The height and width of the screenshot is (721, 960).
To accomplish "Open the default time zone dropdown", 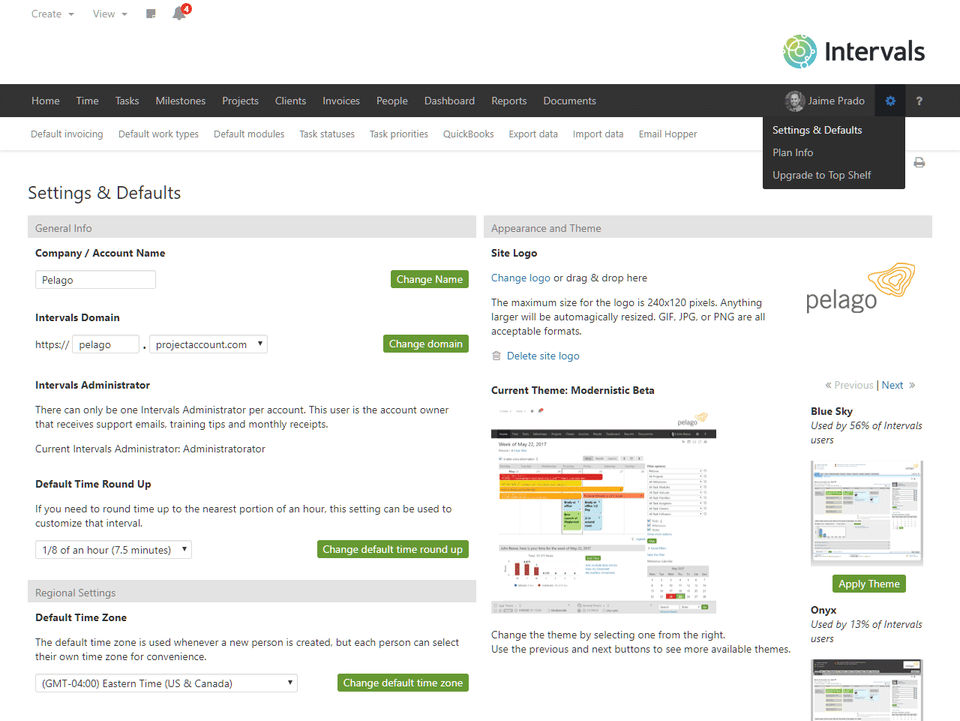I will (166, 683).
